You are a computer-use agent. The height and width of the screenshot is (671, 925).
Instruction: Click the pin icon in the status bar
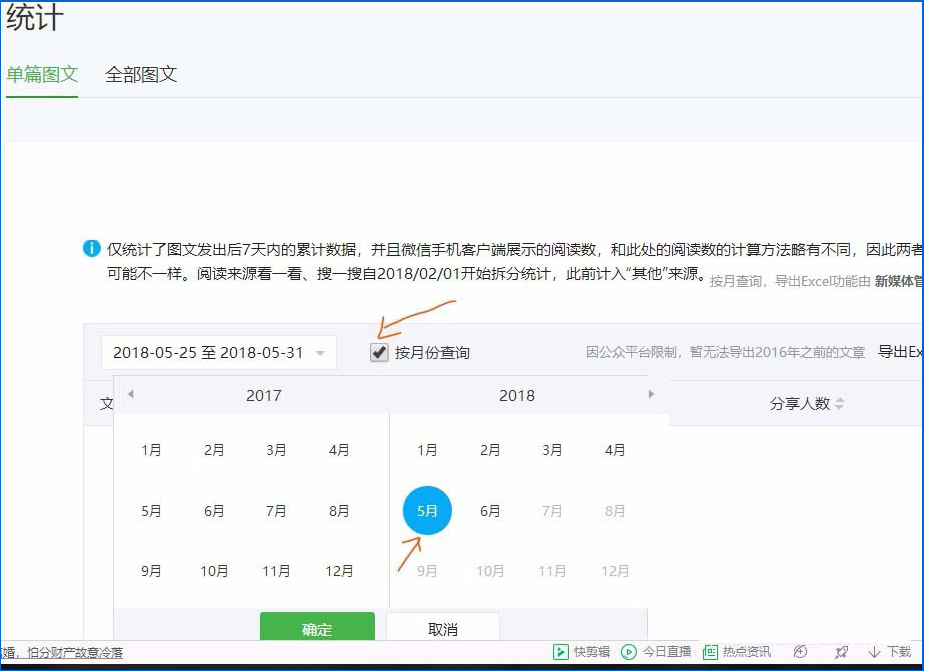point(842,650)
